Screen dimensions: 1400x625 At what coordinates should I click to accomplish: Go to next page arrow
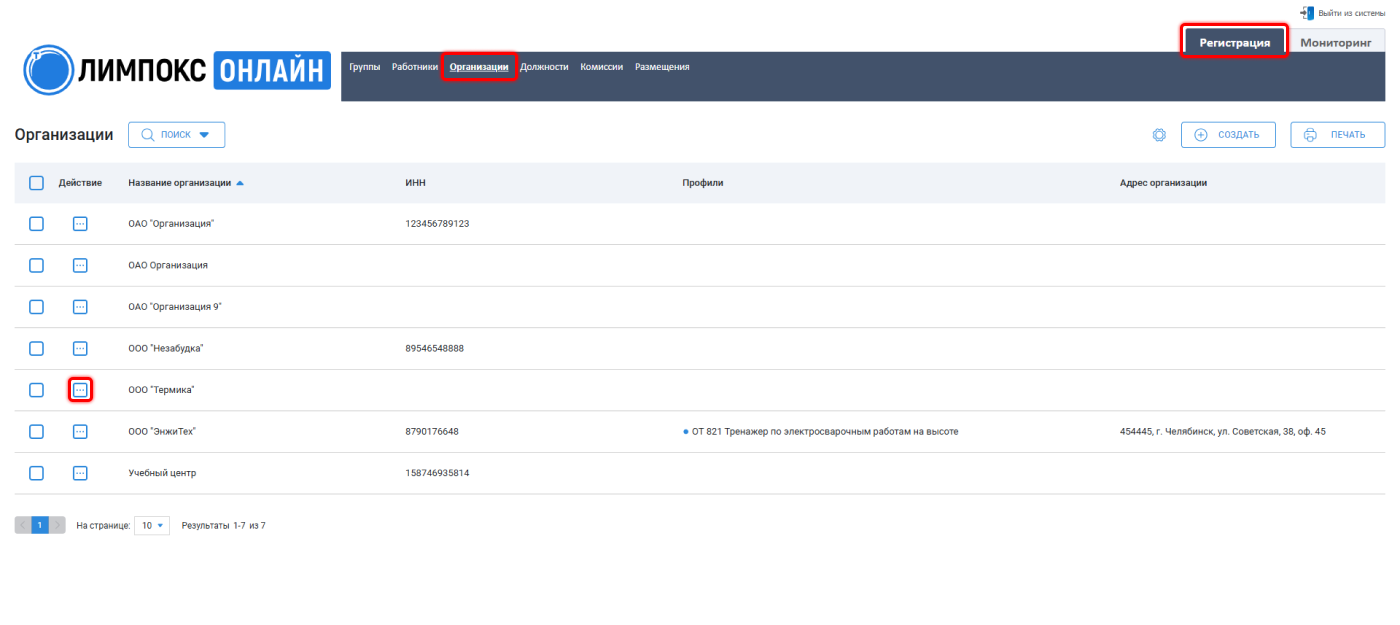[57, 525]
